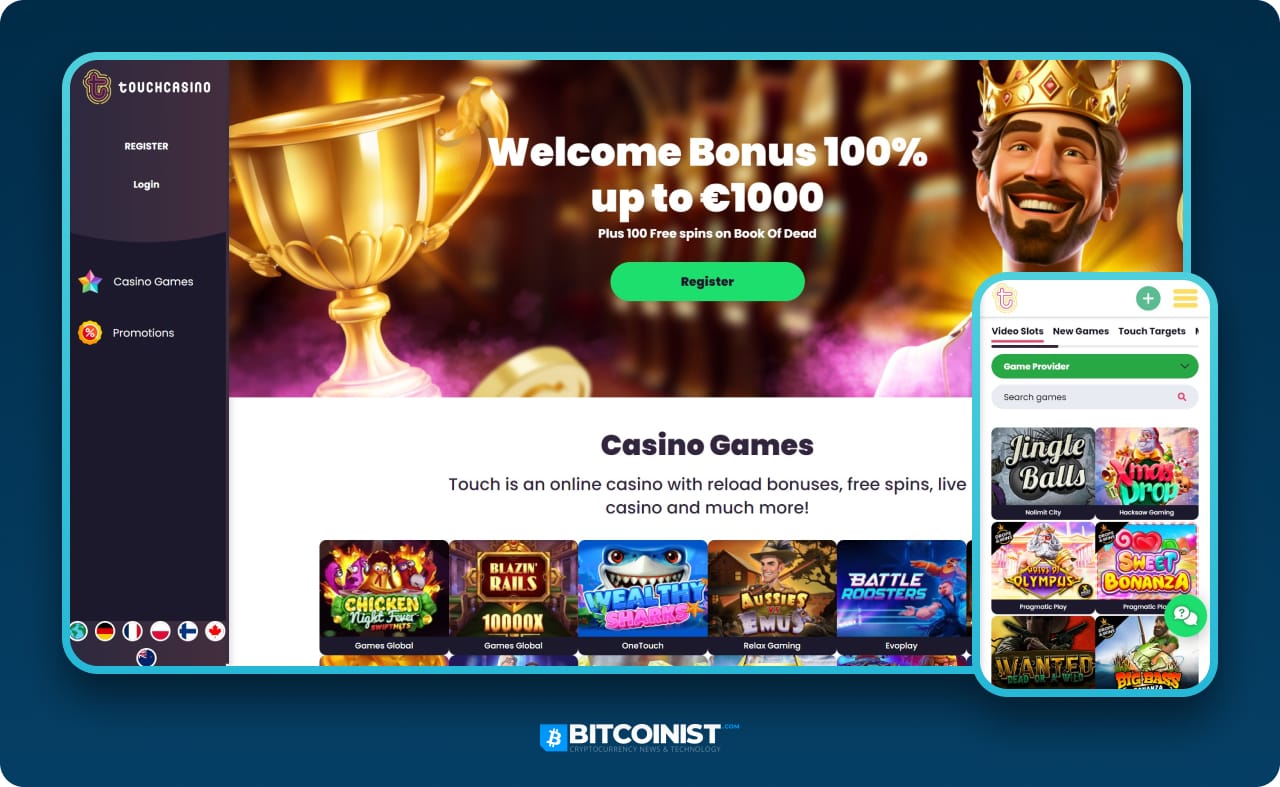Viewport: 1280px width, 787px height.
Task: Switch to the Polish flag language
Action: (160, 631)
